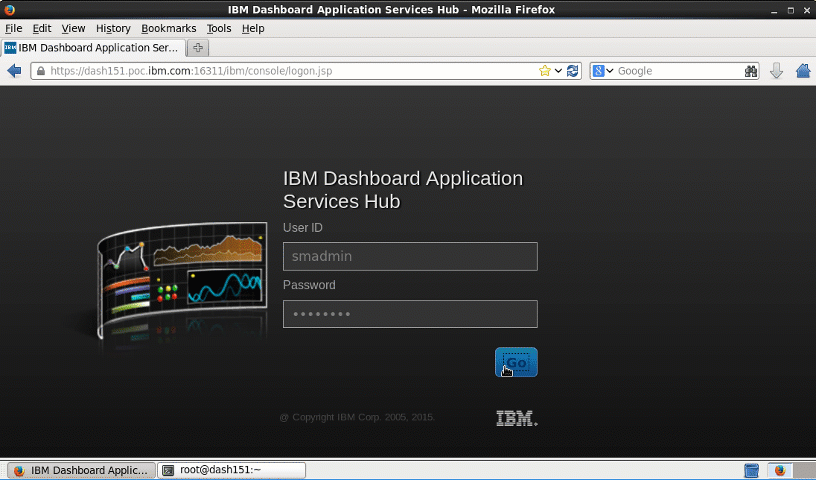Go to the Firefox Home page icon

click(803, 71)
